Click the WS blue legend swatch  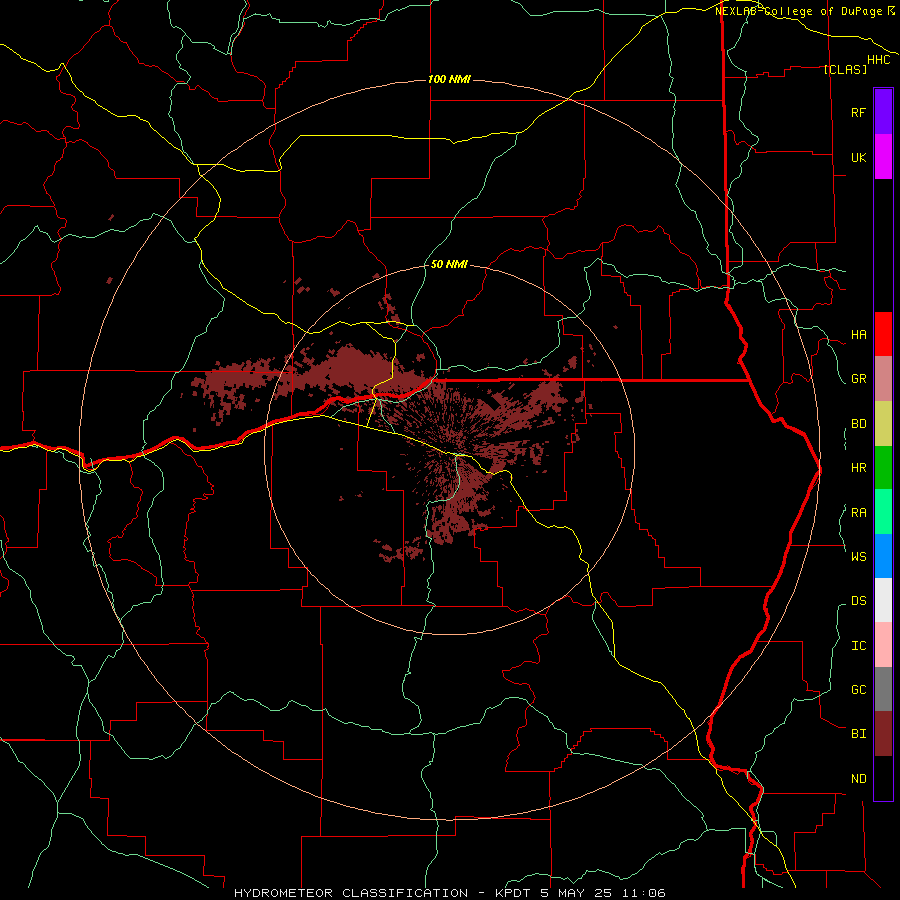tap(883, 556)
